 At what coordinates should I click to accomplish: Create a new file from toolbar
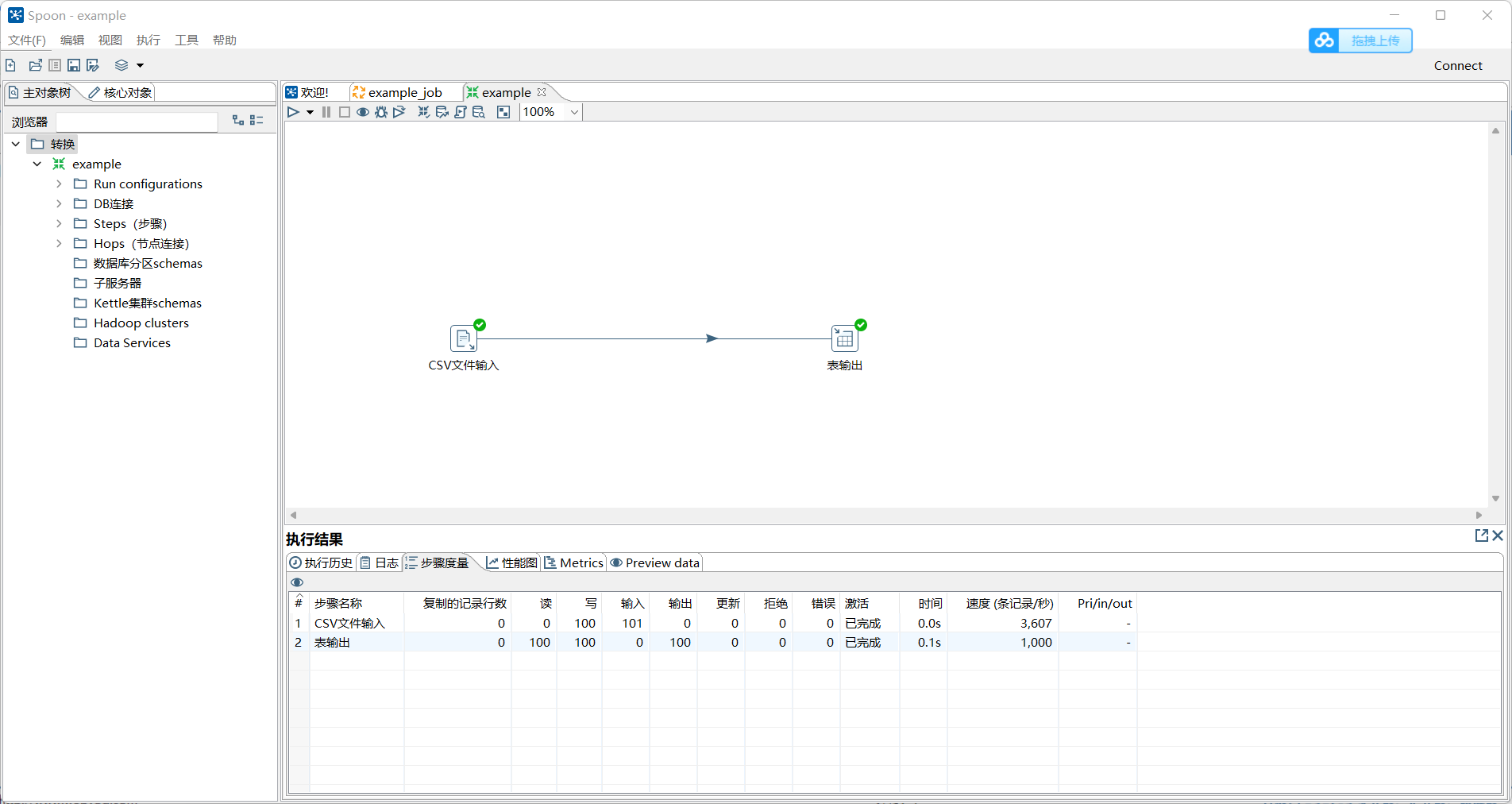[11, 65]
